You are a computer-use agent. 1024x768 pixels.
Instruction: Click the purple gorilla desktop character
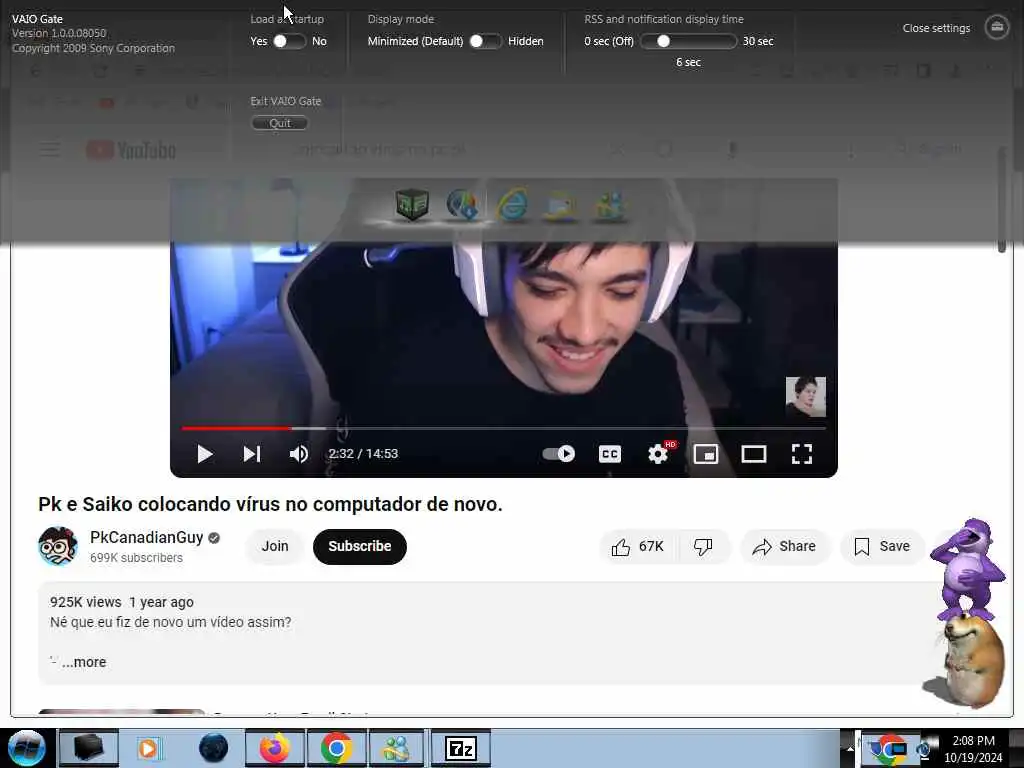[x=968, y=568]
